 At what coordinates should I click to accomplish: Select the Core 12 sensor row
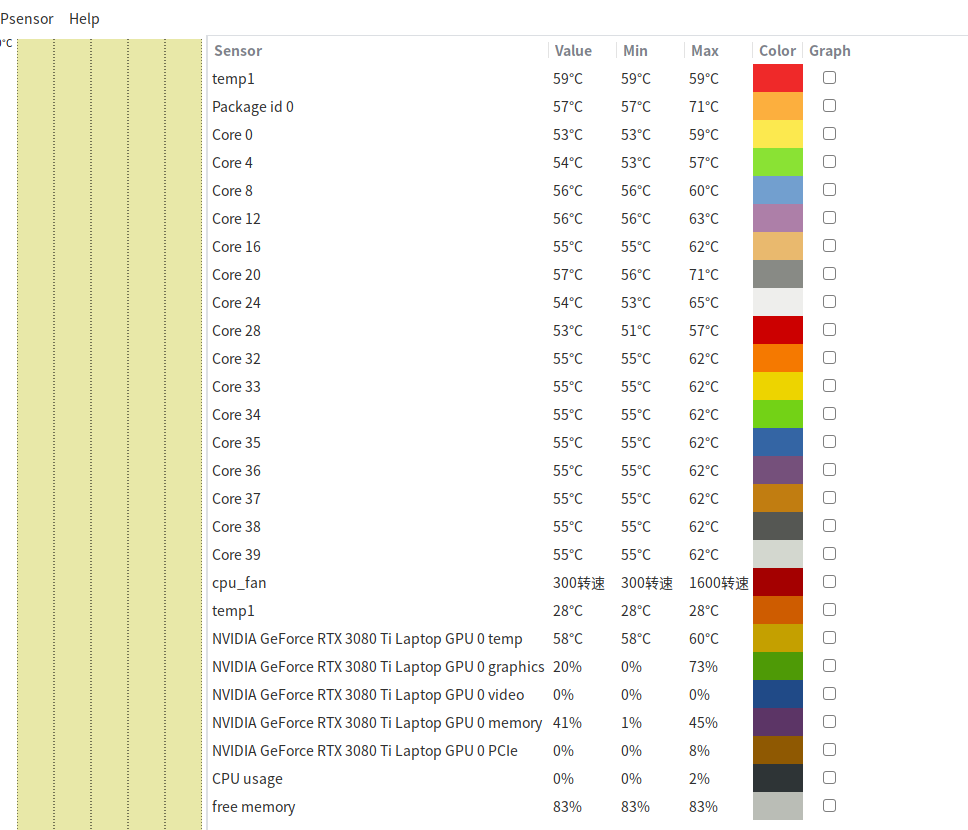pyautogui.click(x=236, y=218)
